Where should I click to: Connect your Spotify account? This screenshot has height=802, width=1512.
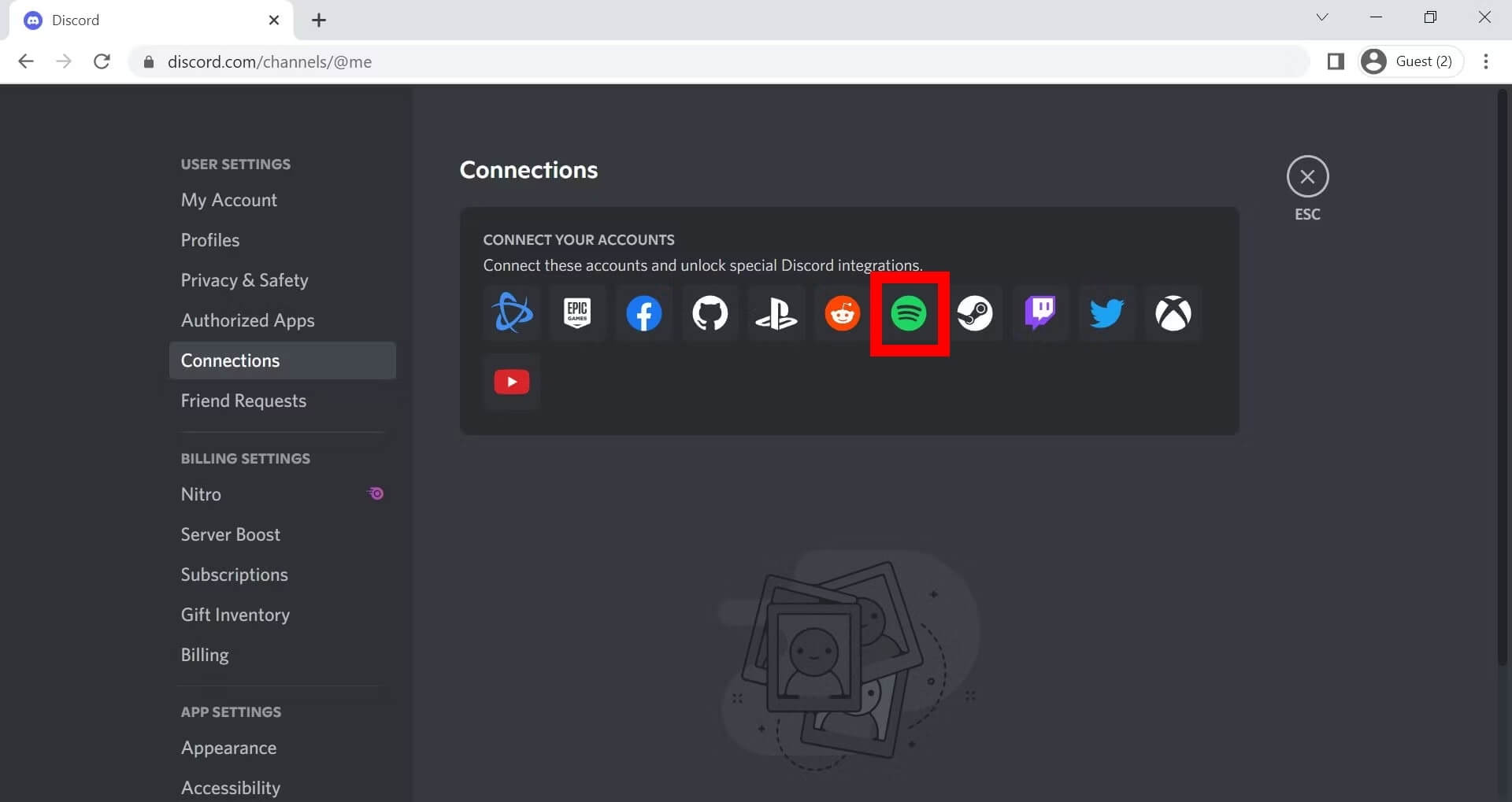[909, 313]
